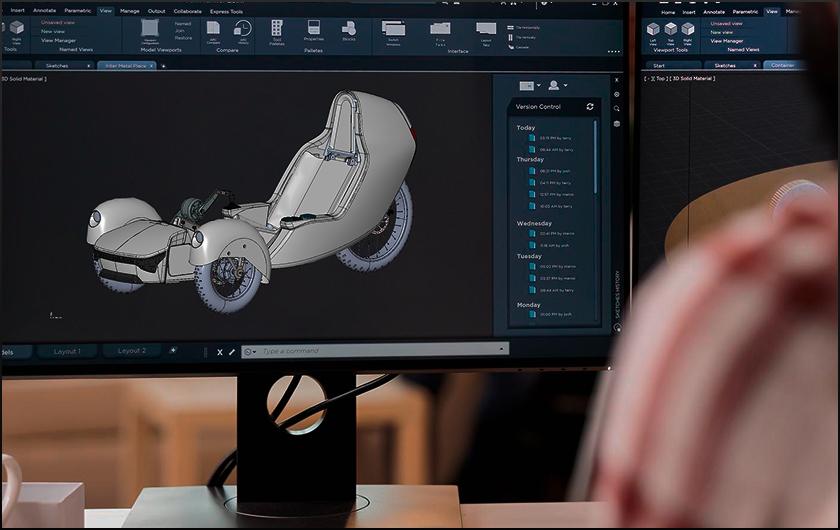Click New View in Named Views
The width and height of the screenshot is (840, 530).
pyautogui.click(x=53, y=31)
